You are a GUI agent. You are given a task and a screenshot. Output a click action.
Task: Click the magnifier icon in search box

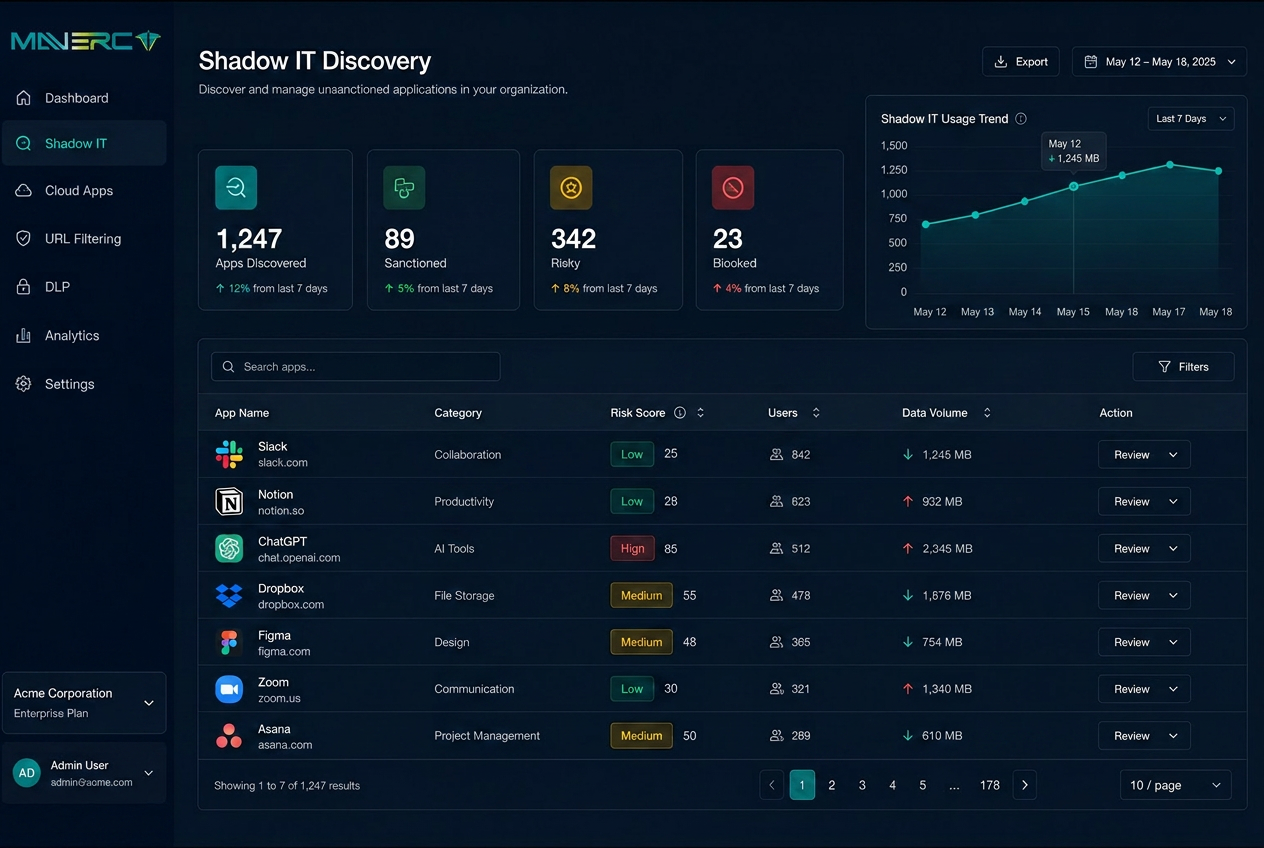229,367
